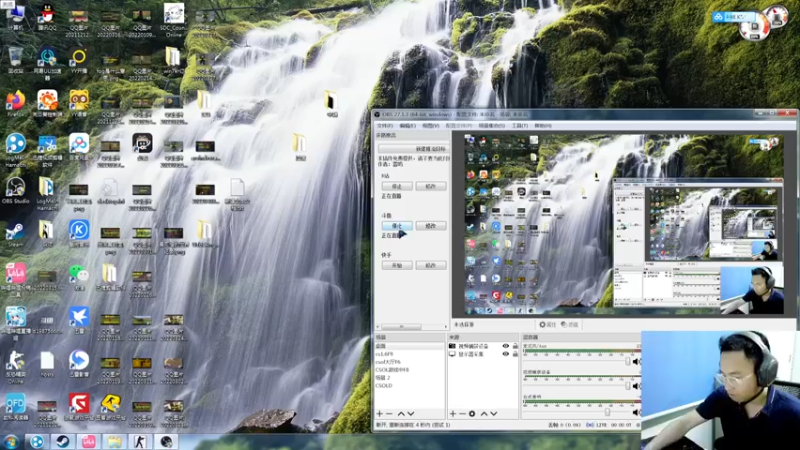Remove the selected source in OBS
The height and width of the screenshot is (450, 800).
pos(462,414)
